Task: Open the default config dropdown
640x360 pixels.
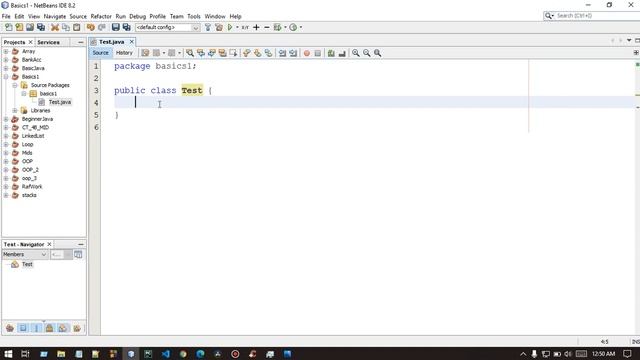Action: click(196, 27)
